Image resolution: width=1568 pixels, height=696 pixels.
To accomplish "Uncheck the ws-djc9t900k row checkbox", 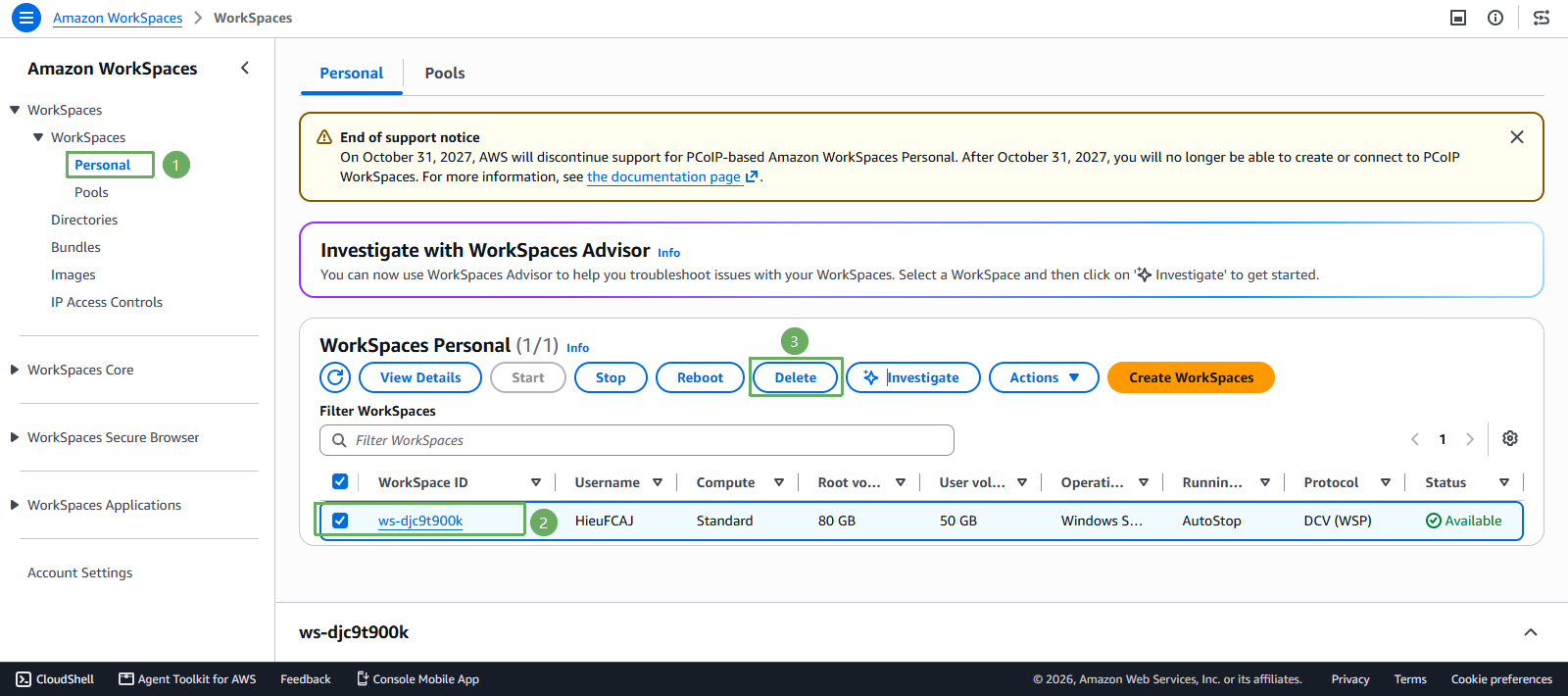I will pyautogui.click(x=340, y=521).
